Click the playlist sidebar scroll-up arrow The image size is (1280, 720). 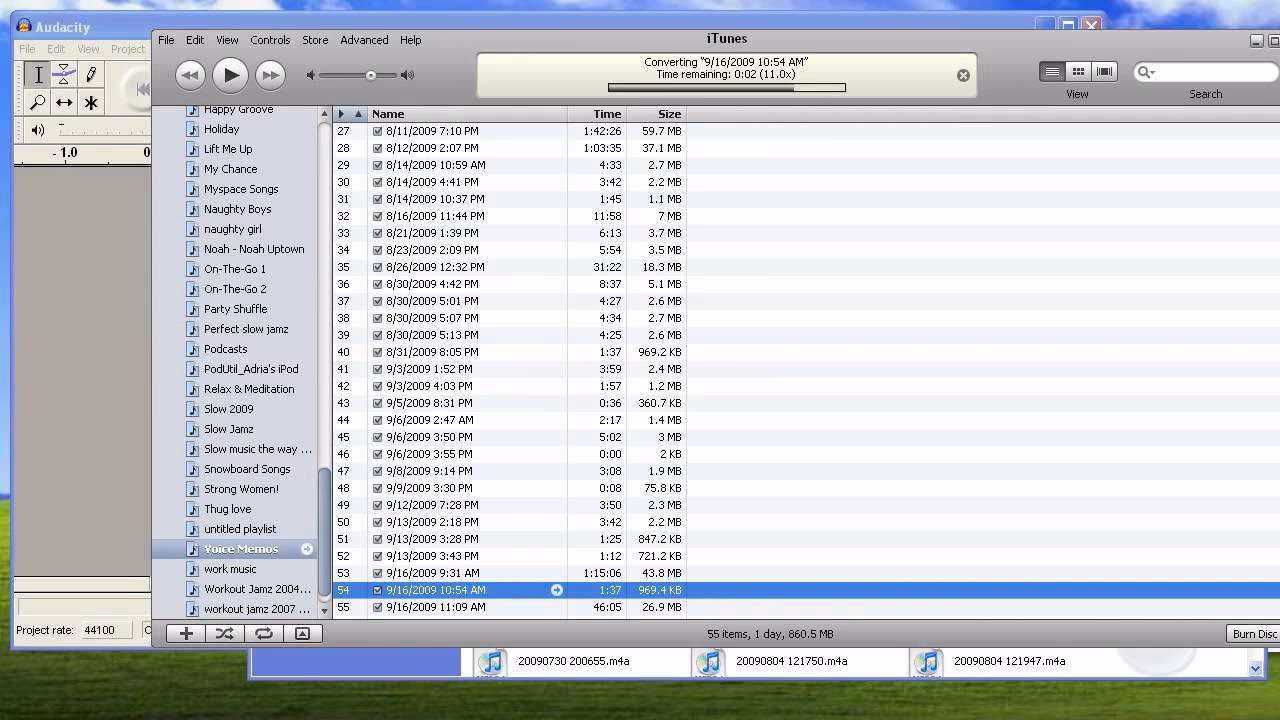pyautogui.click(x=324, y=114)
